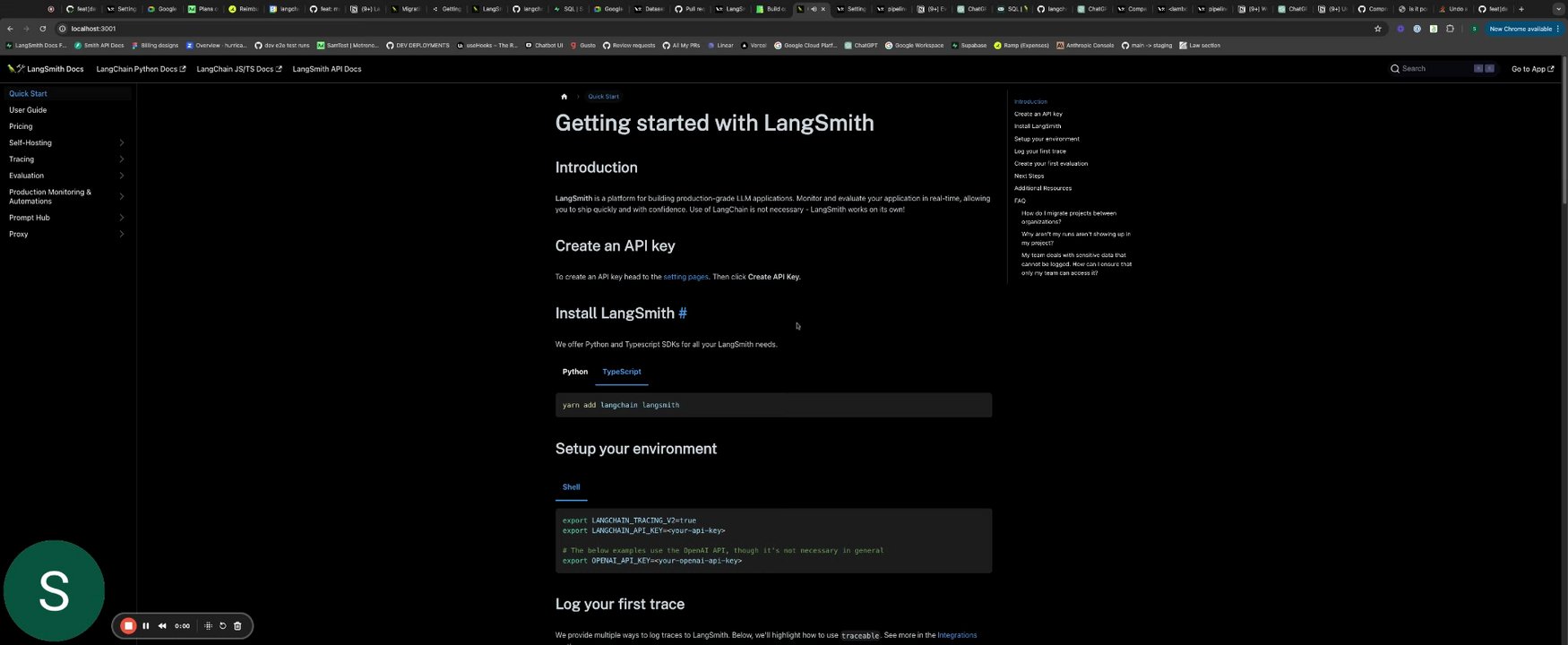Click the yarn add langchain langsmith code block
Viewport: 1568px width, 645px height.
773,405
